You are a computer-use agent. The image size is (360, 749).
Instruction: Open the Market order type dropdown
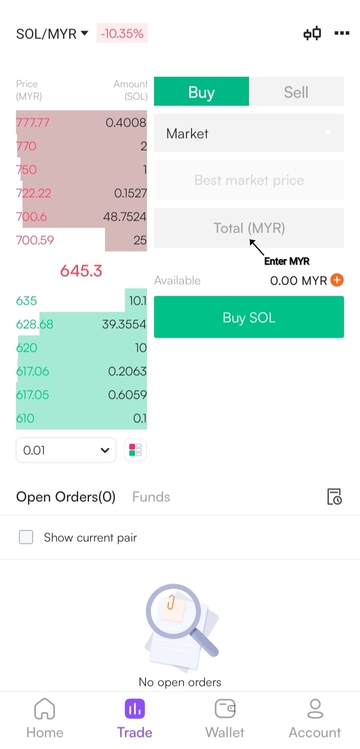click(x=249, y=133)
